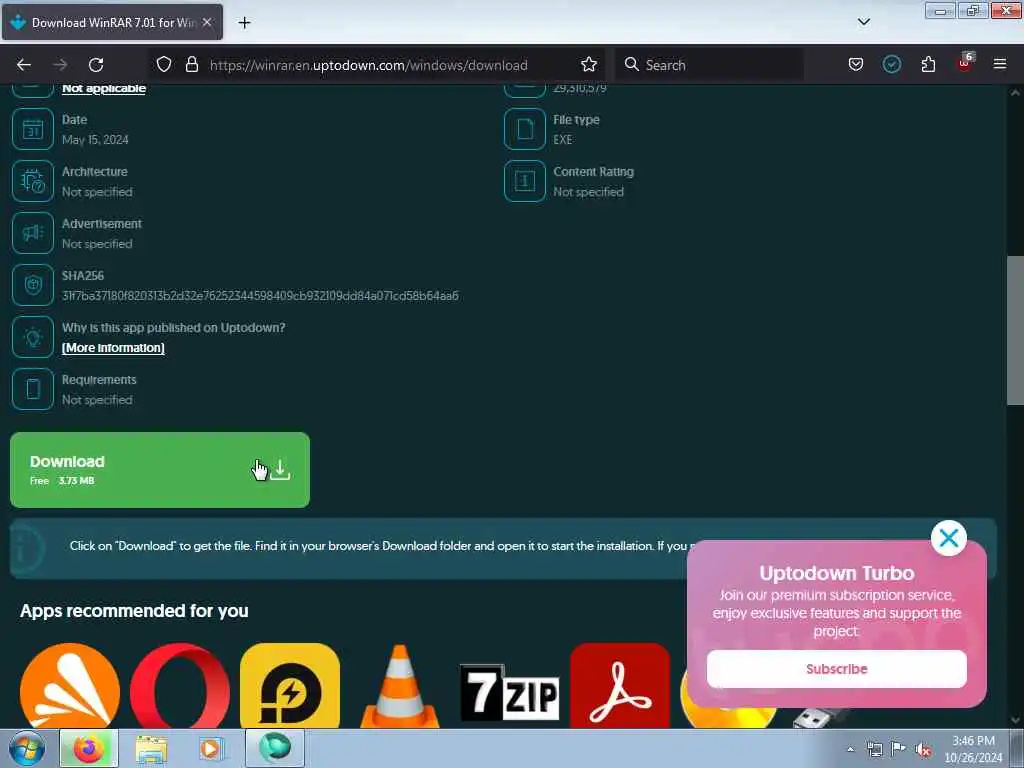View site security padlock info
This screenshot has height=768, width=1024.
[x=191, y=64]
